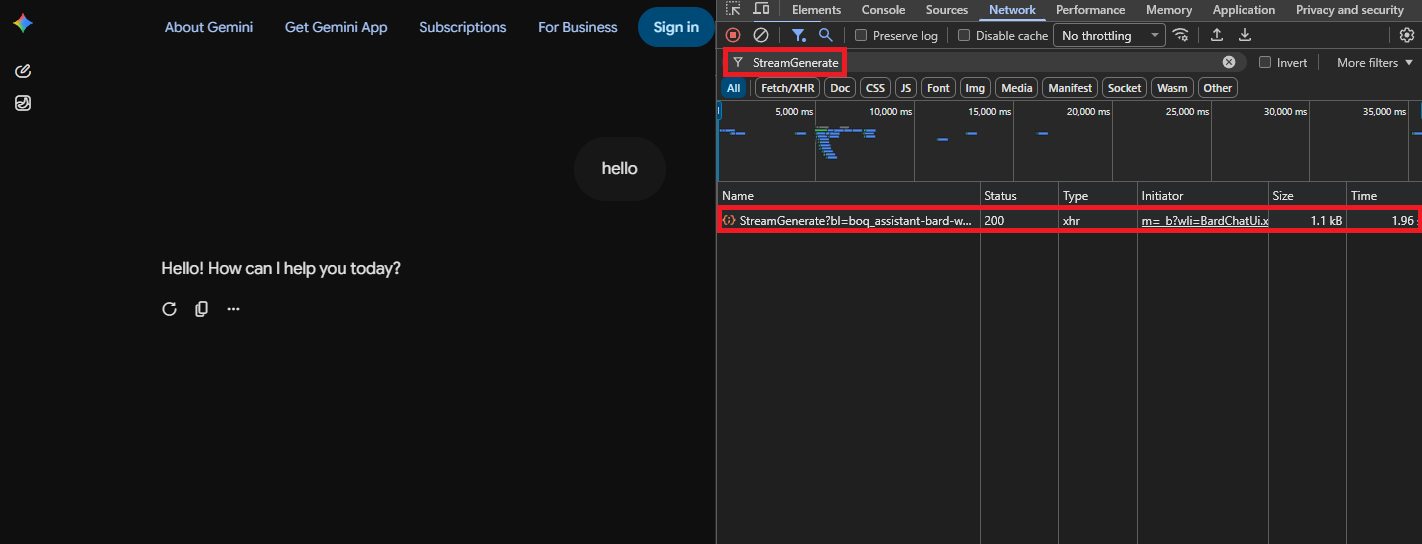Switch to the Elements tab
Viewport: 1422px width, 544px height.
[x=816, y=10]
